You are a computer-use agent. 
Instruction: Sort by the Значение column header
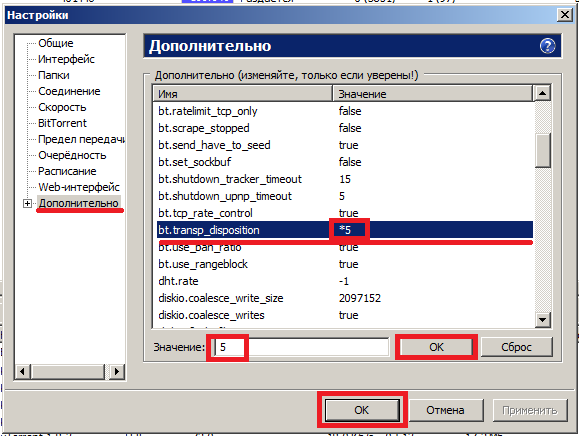pyautogui.click(x=433, y=94)
